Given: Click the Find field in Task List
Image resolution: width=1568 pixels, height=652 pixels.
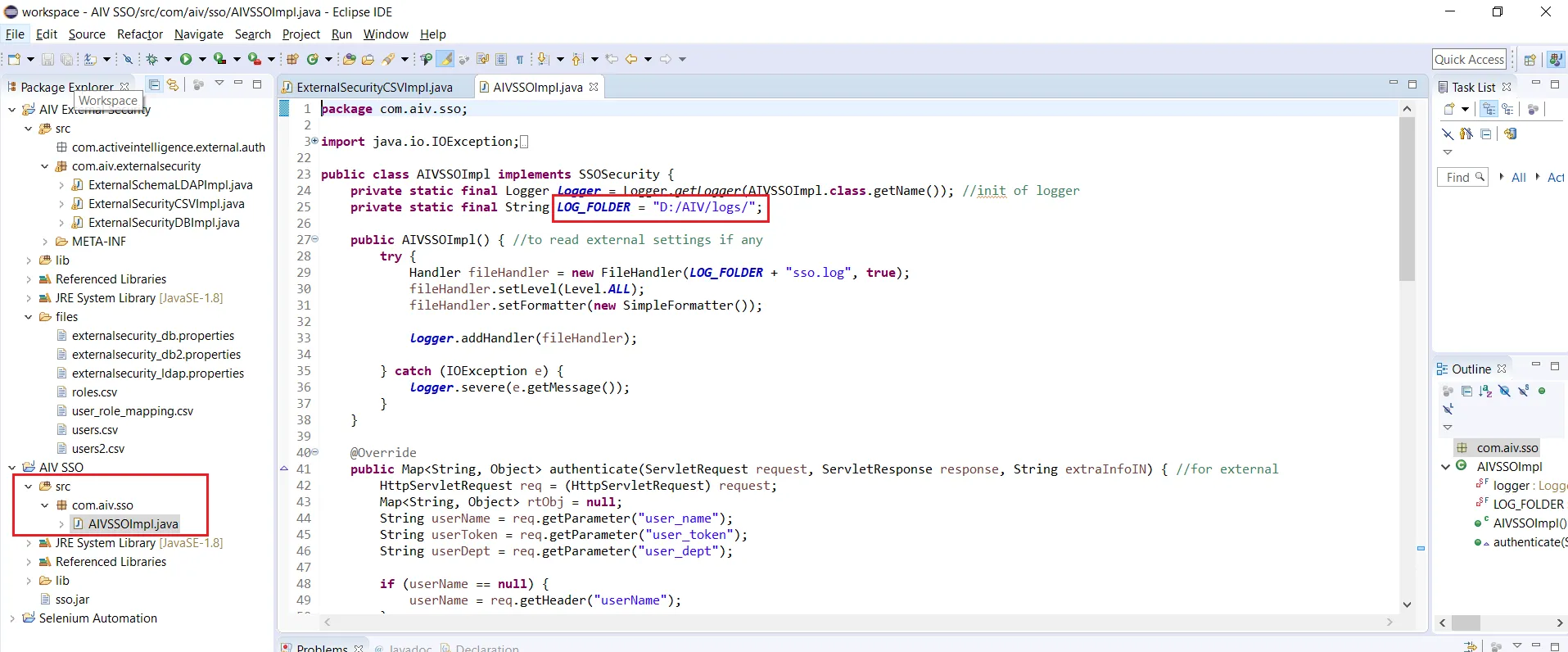Looking at the screenshot, I should (1462, 177).
